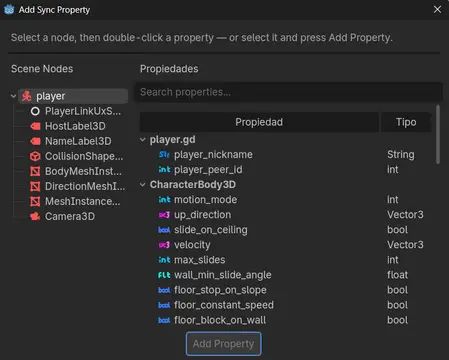Click the CollisionShape cube icon
Image resolution: width=449 pixels, height=360 pixels.
[35, 156]
